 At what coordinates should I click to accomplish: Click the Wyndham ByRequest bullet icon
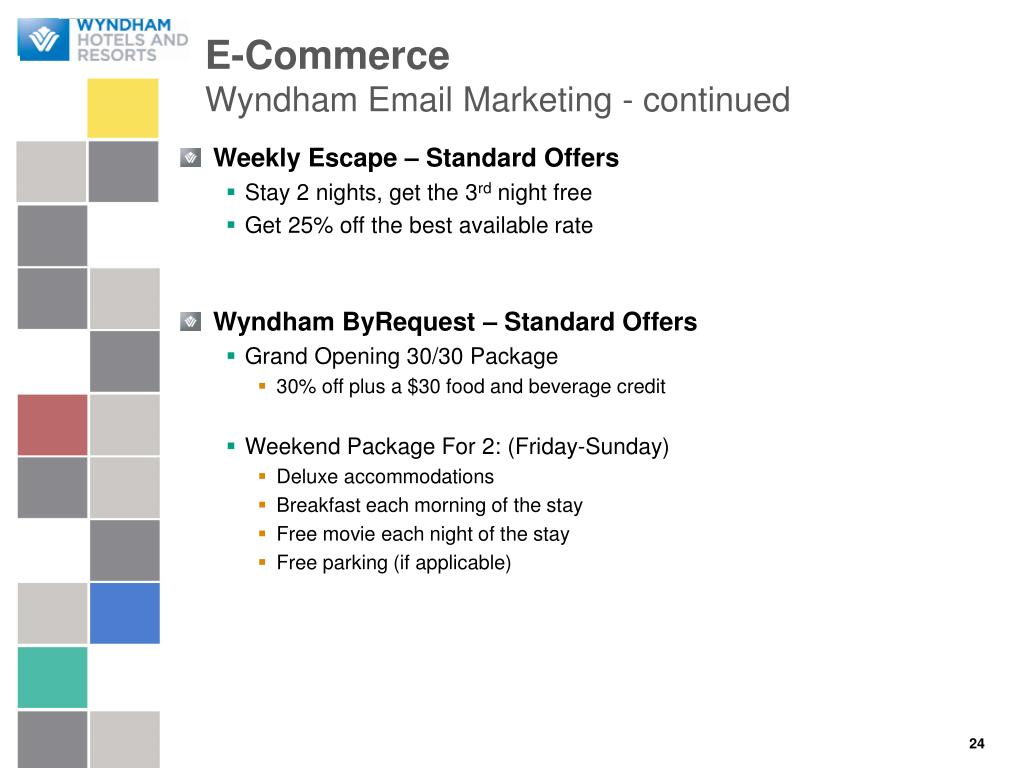point(191,321)
